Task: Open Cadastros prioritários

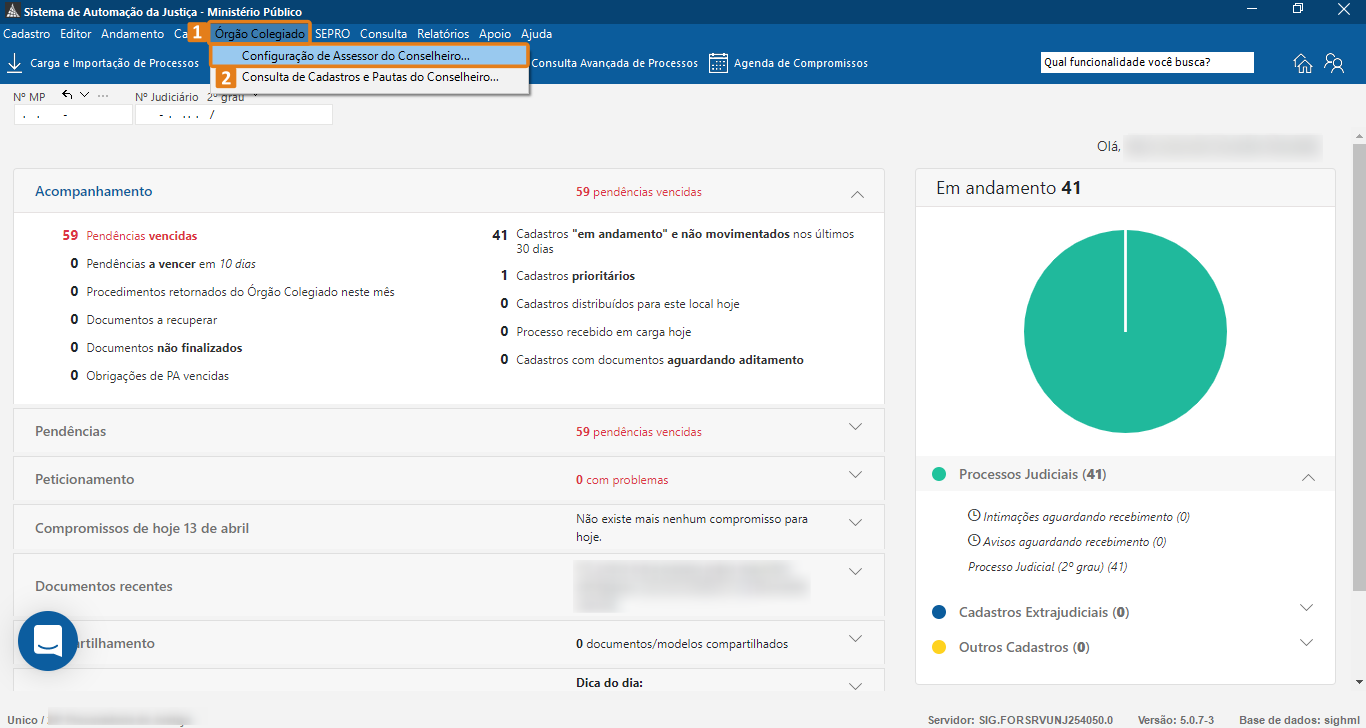Action: pyautogui.click(x=568, y=276)
